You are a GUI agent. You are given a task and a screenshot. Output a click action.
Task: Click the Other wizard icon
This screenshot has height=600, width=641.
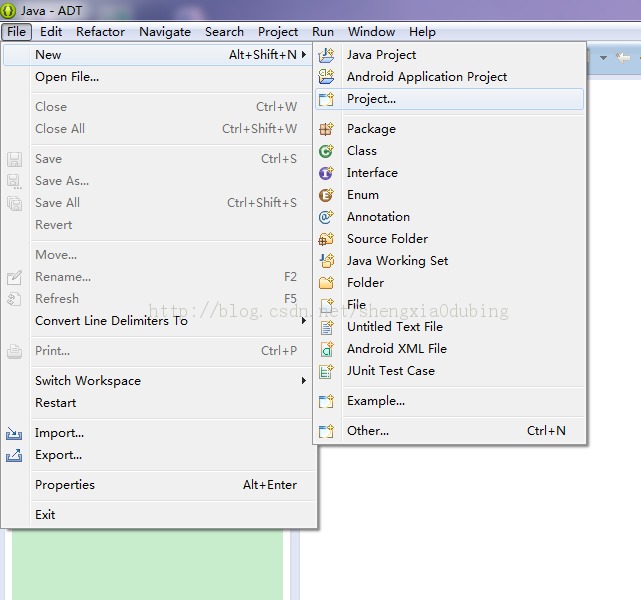click(x=326, y=431)
